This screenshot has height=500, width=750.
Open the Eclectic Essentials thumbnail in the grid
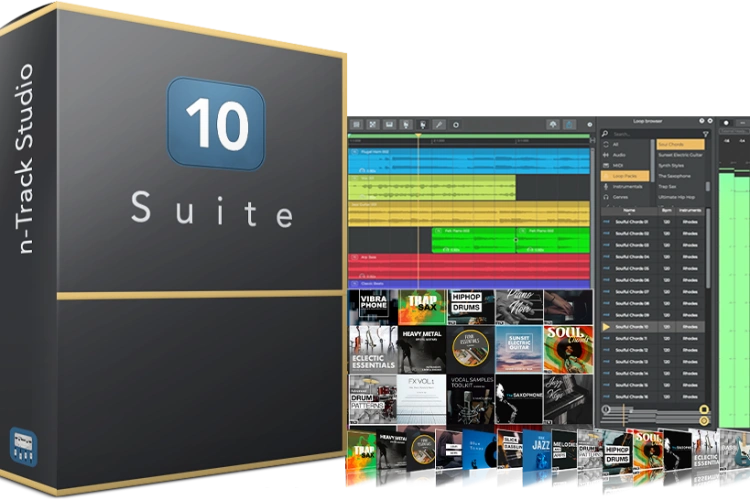[373, 350]
